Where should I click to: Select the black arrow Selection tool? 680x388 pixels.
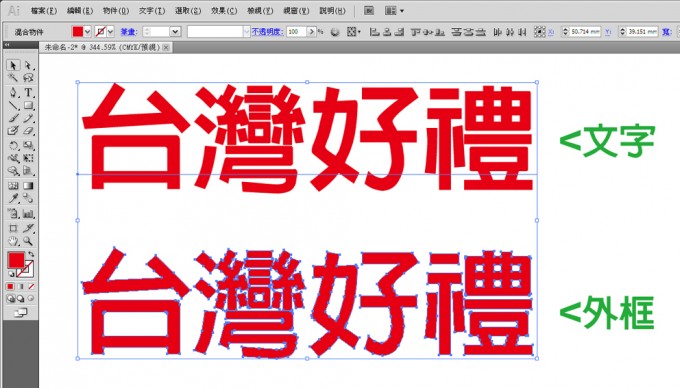tap(13, 65)
